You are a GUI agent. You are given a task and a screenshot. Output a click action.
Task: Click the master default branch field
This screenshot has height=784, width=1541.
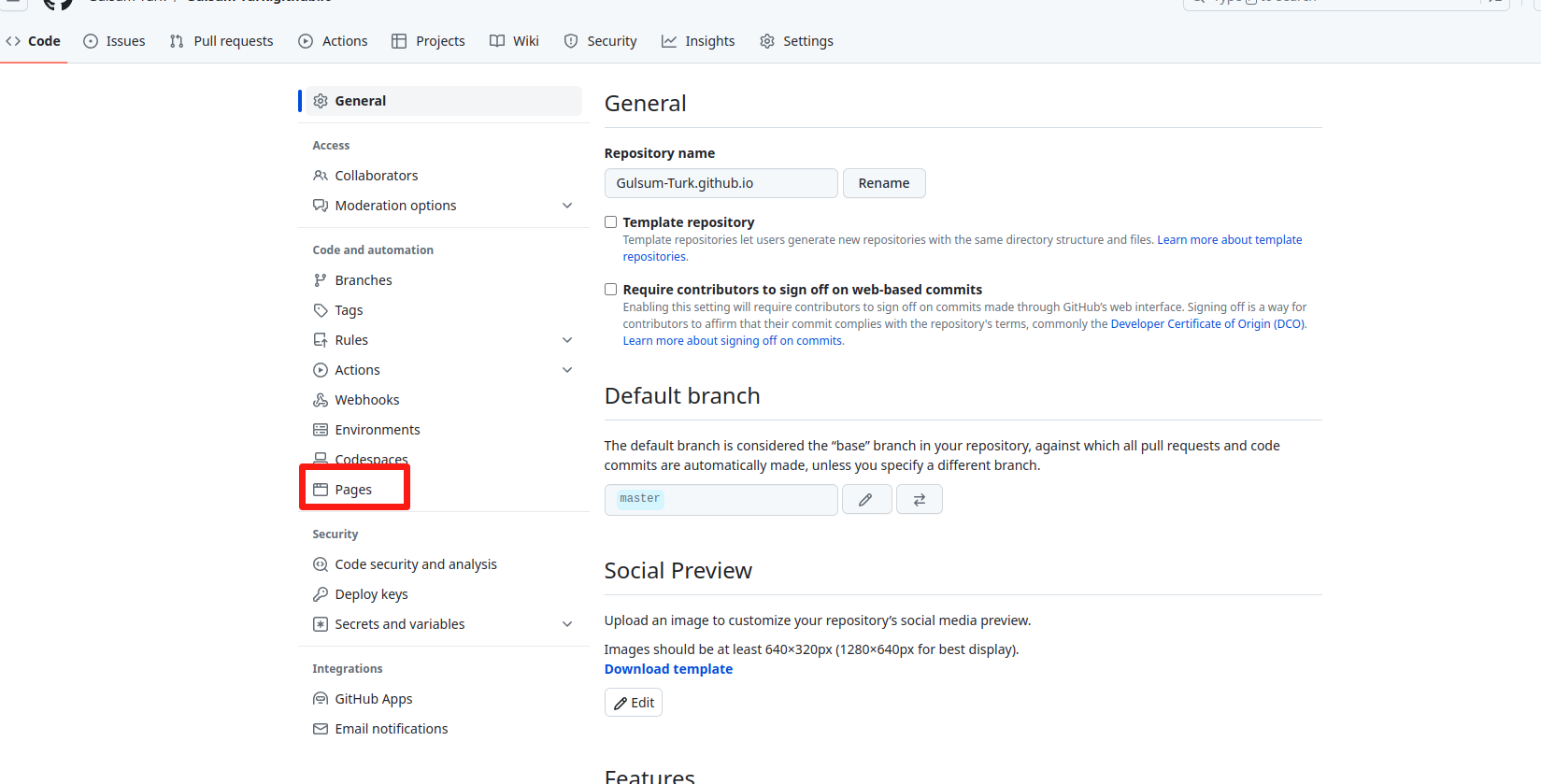point(721,499)
